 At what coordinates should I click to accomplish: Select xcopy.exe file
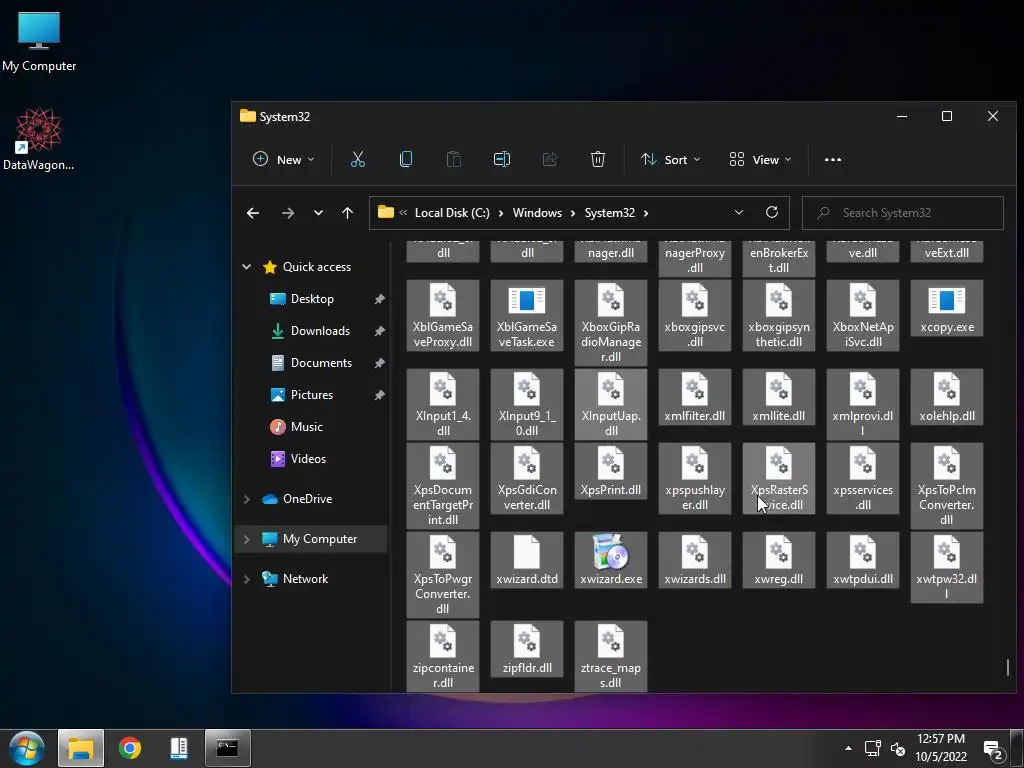coord(947,309)
